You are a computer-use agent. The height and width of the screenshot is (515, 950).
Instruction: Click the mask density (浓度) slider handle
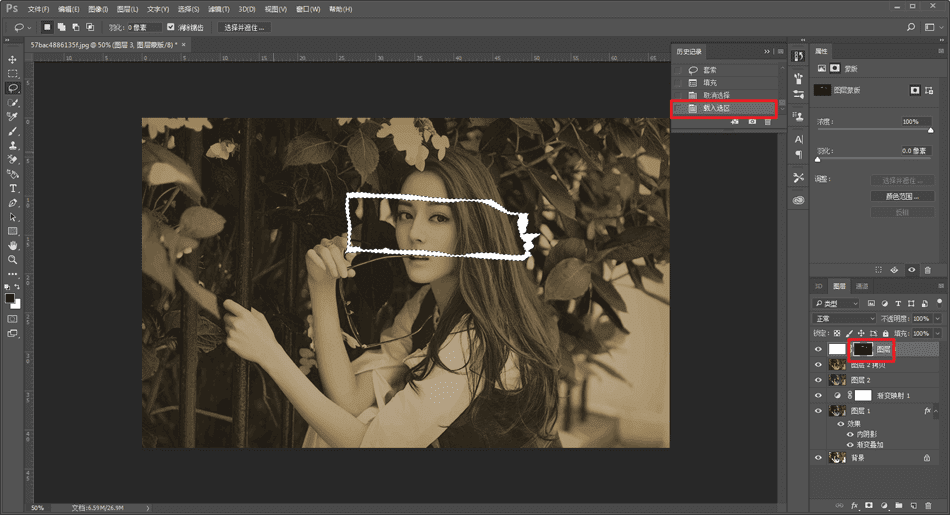point(931,130)
